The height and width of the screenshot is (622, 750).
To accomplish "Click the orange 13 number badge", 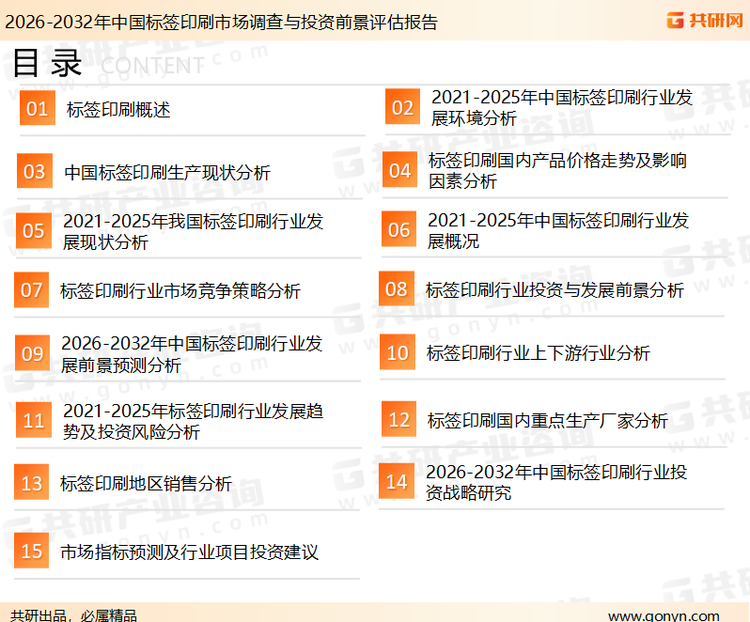I will click(32, 482).
